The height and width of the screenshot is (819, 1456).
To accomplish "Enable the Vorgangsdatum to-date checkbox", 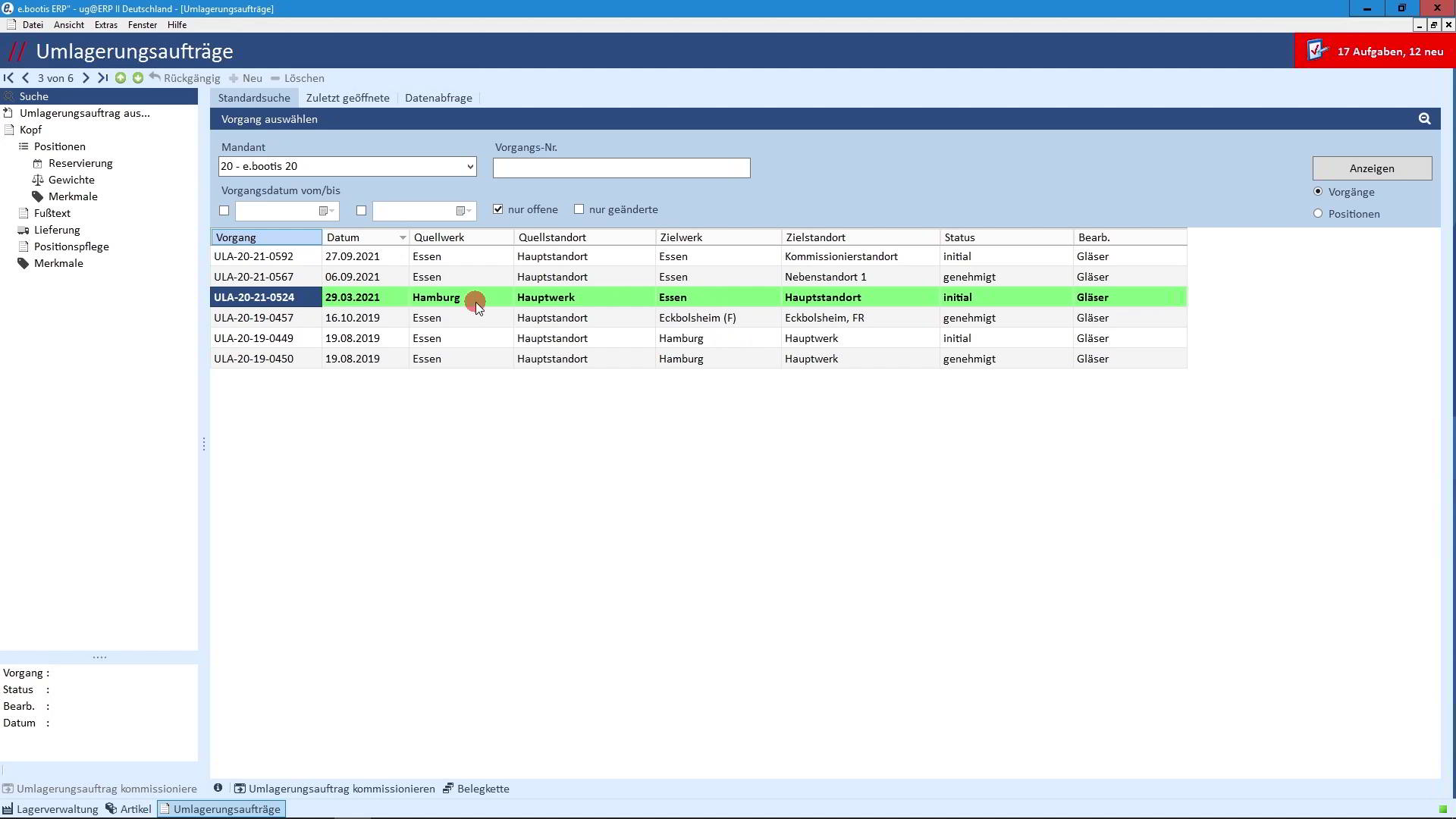I will (x=361, y=211).
